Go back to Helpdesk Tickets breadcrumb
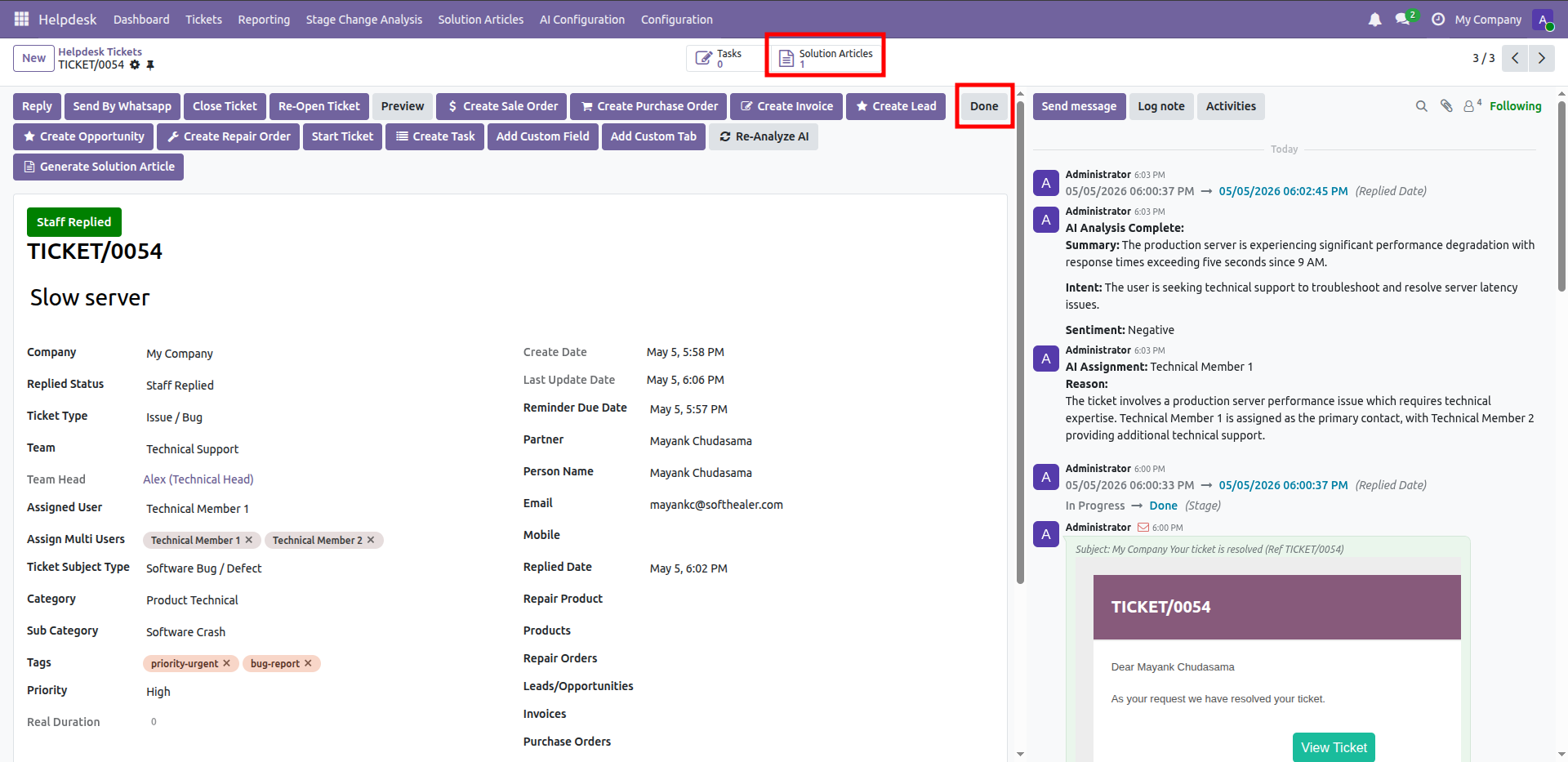Viewport: 1568px width, 762px height. [x=100, y=51]
